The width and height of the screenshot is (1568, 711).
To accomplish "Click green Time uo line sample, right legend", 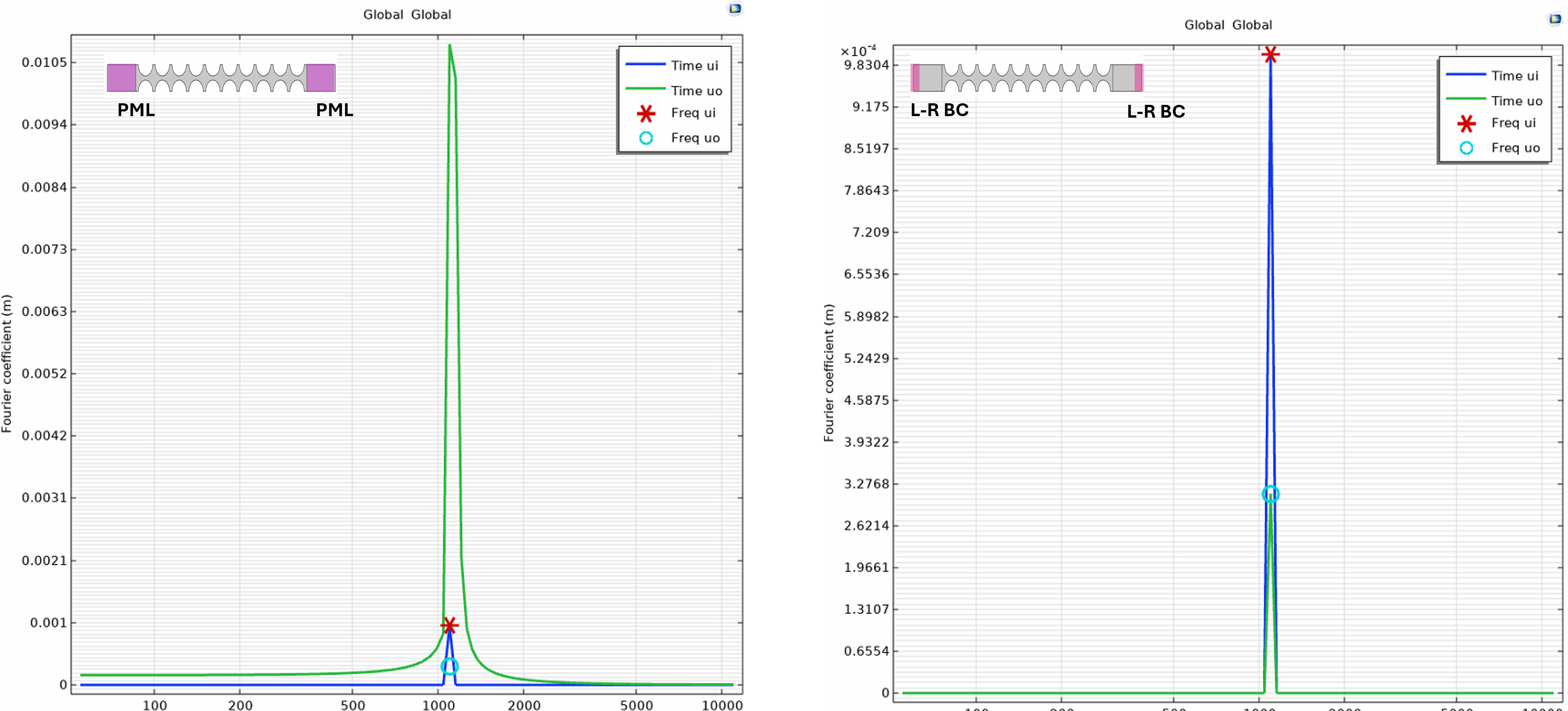I will [1466, 99].
